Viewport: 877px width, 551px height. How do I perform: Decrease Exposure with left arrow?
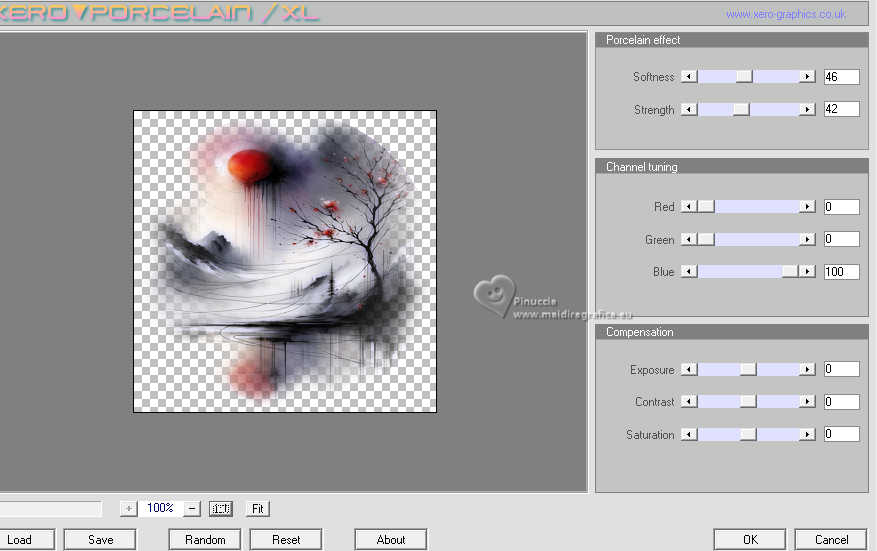[689, 369]
